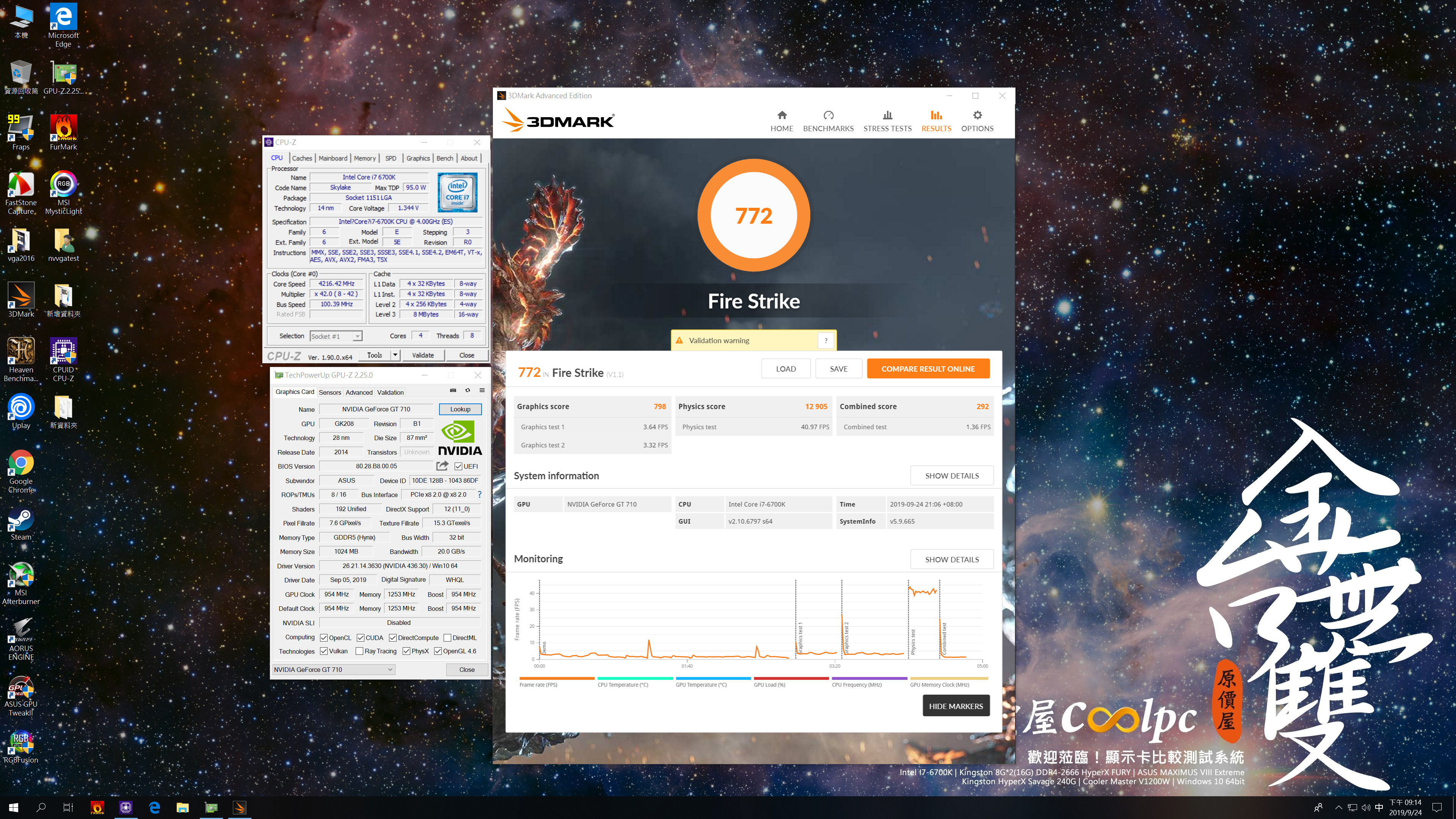Image resolution: width=1456 pixels, height=819 pixels.
Task: Toggle the OpenCL checkbox
Action: pyautogui.click(x=324, y=637)
